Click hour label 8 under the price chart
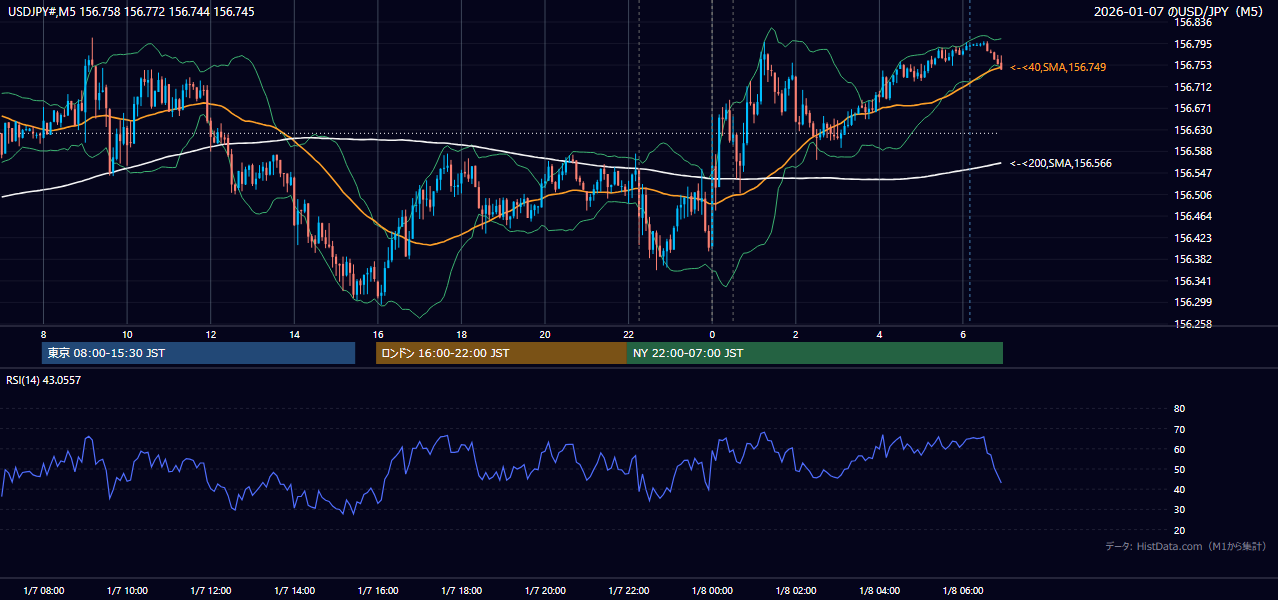This screenshot has width=1278, height=600. click(43, 334)
